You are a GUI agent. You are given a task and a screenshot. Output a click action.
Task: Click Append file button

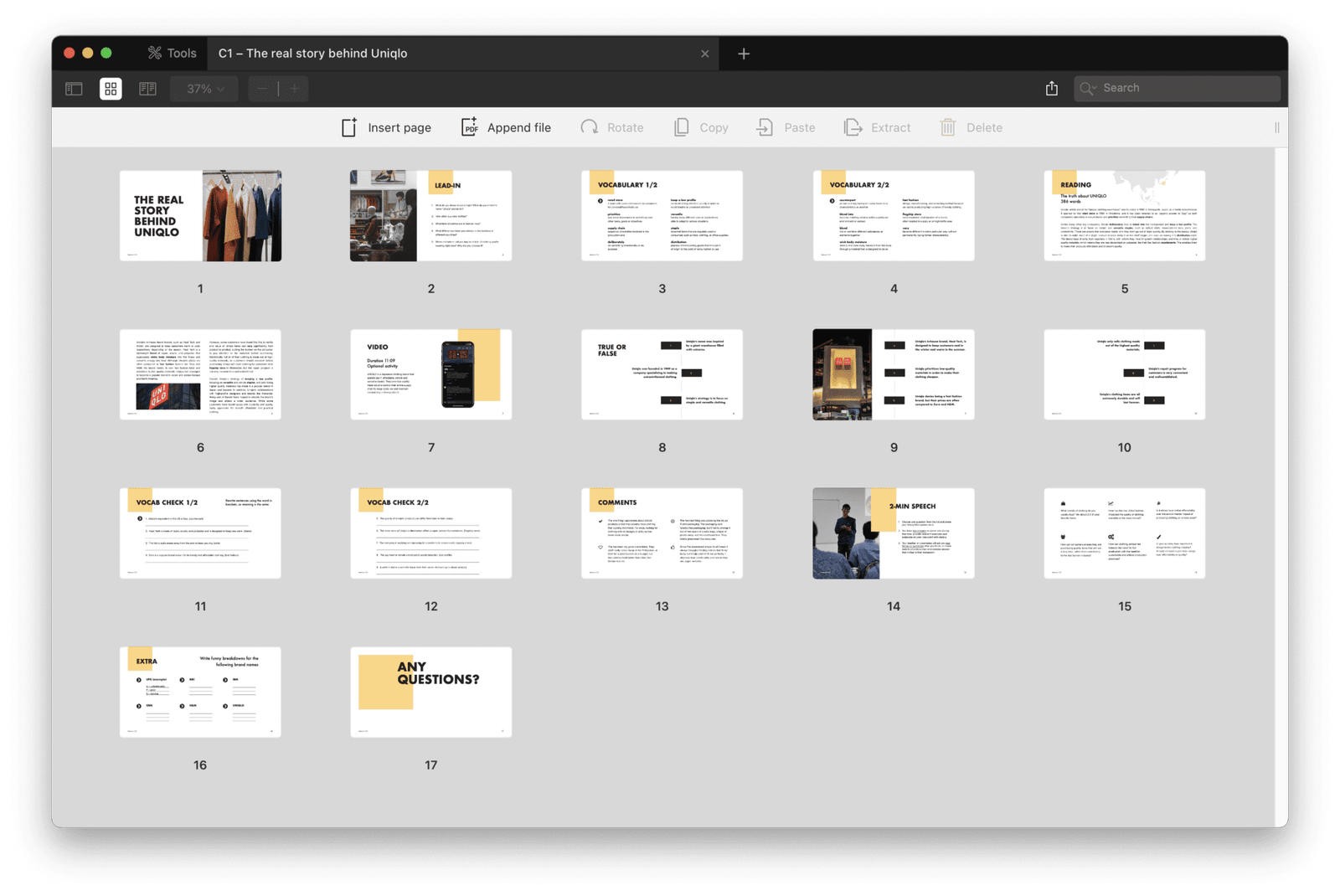(506, 127)
